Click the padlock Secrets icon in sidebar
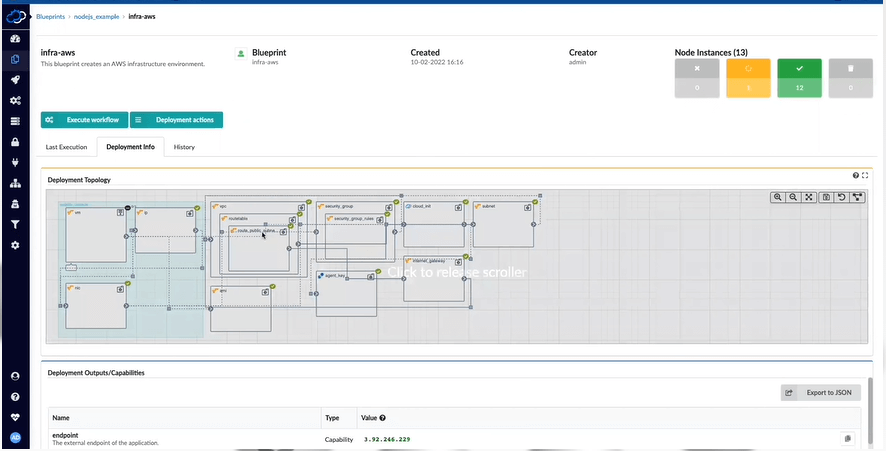This screenshot has width=886, height=451. click(x=15, y=142)
